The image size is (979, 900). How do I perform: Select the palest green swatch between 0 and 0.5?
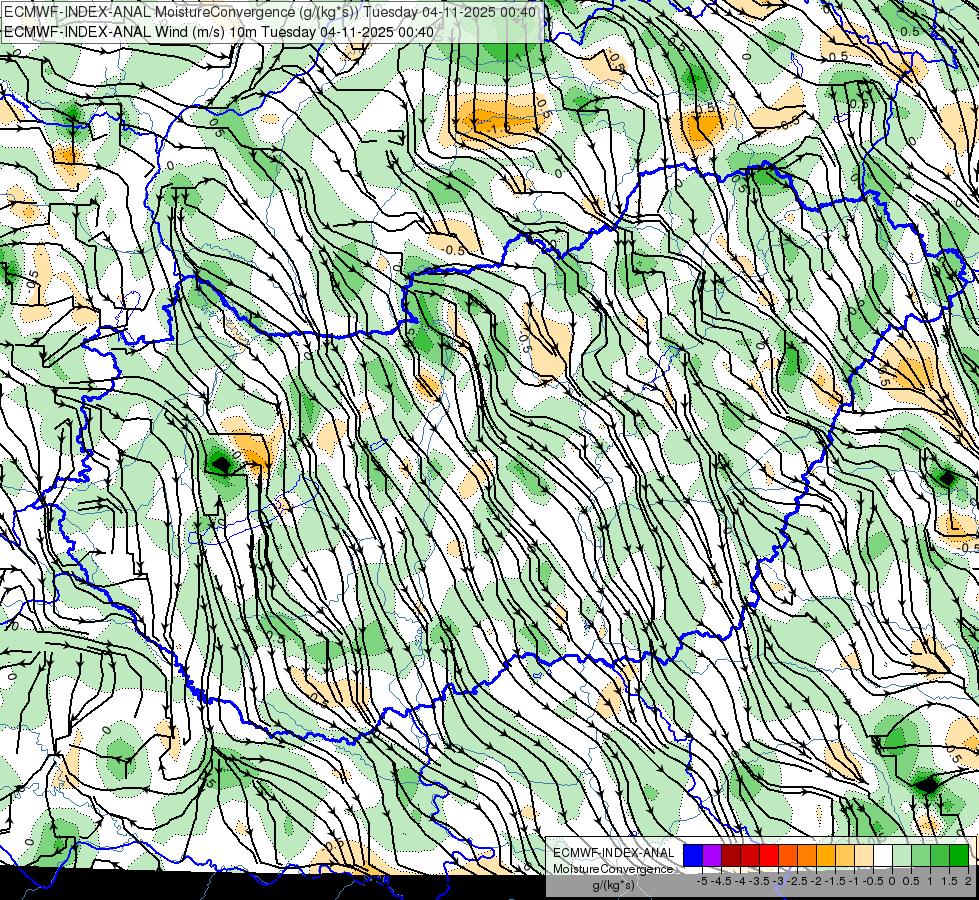pyautogui.click(x=902, y=855)
